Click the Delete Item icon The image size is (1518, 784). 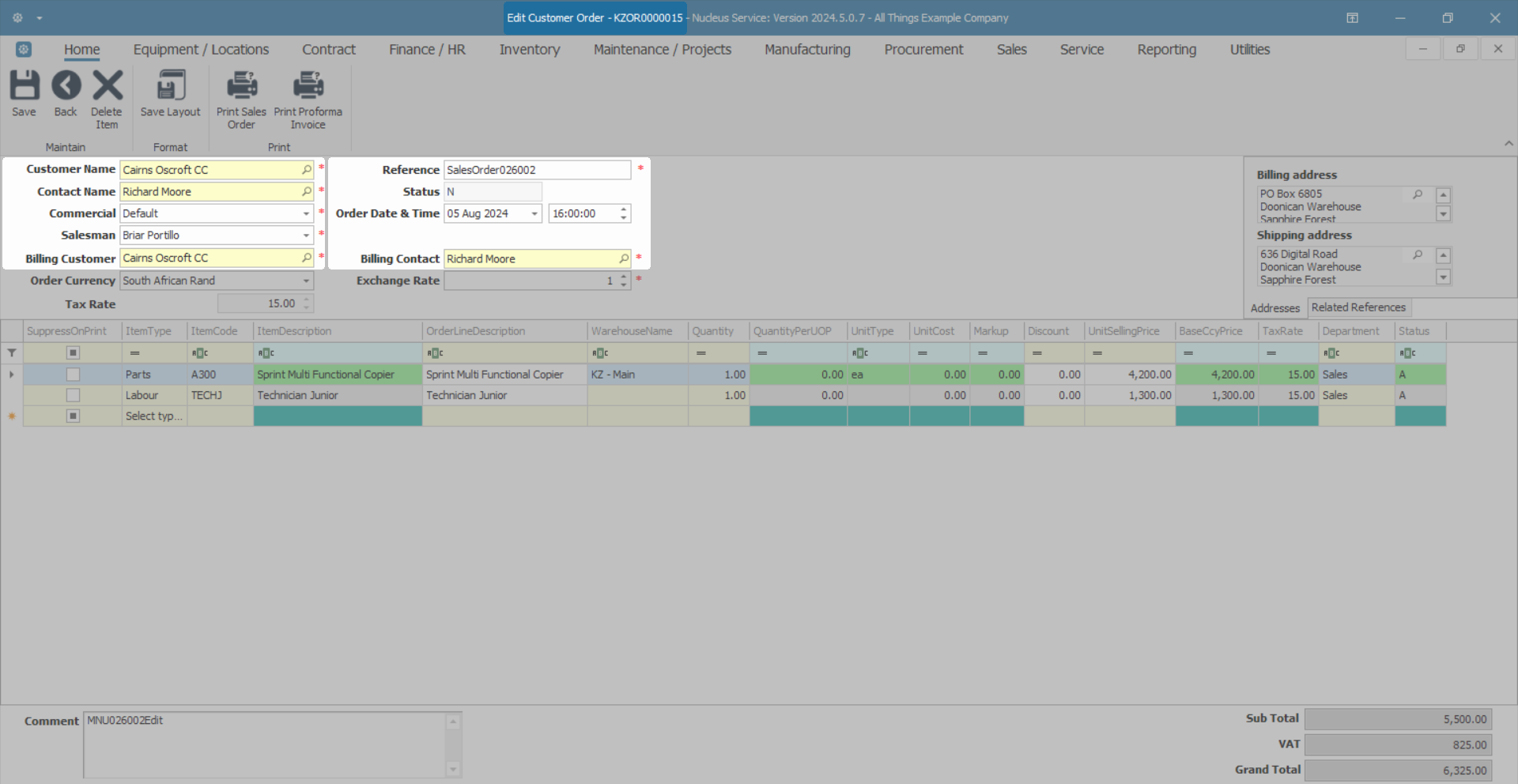108,85
